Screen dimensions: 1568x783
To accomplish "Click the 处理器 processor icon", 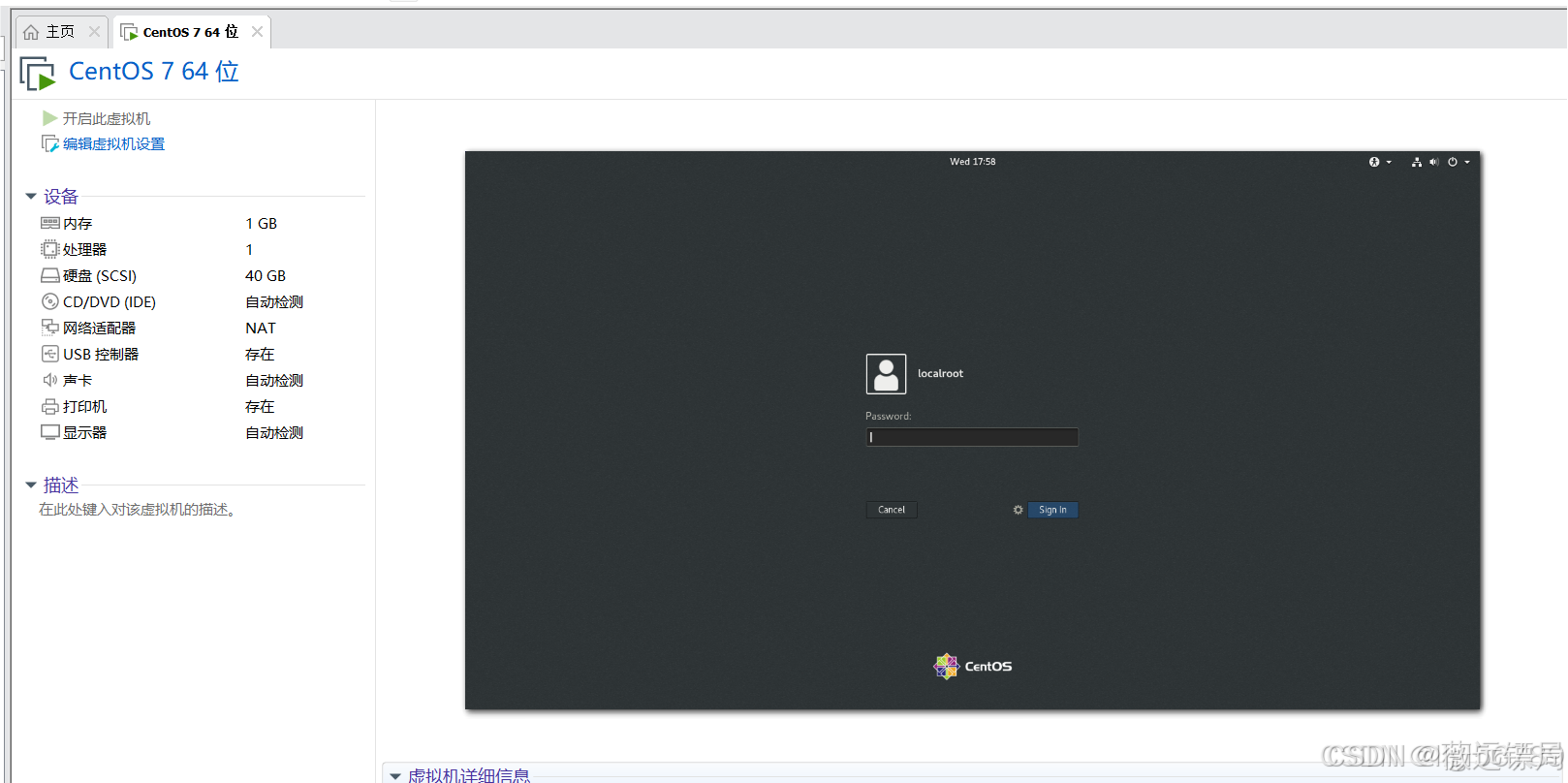I will pos(50,249).
